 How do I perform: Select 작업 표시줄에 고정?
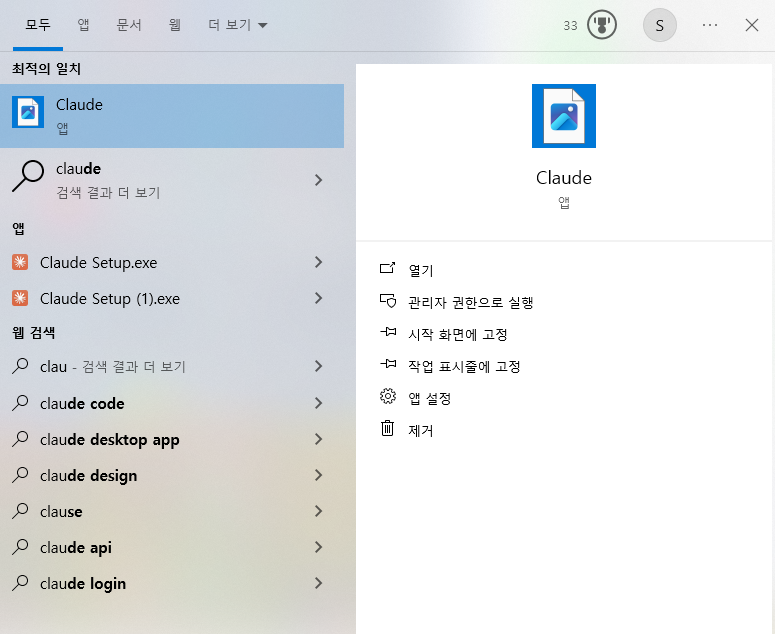(464, 366)
